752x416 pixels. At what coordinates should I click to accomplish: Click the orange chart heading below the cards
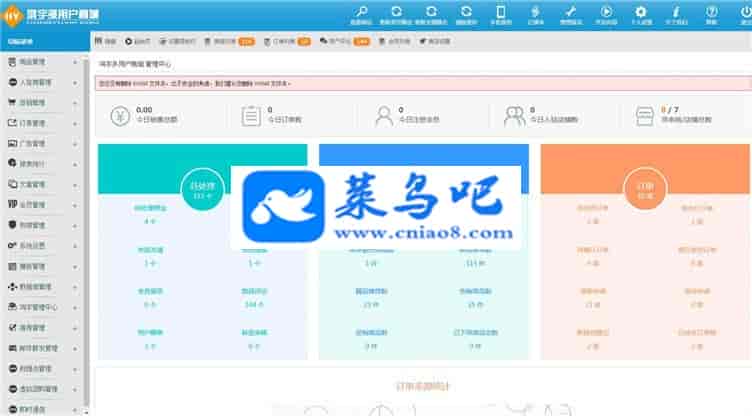pos(423,386)
